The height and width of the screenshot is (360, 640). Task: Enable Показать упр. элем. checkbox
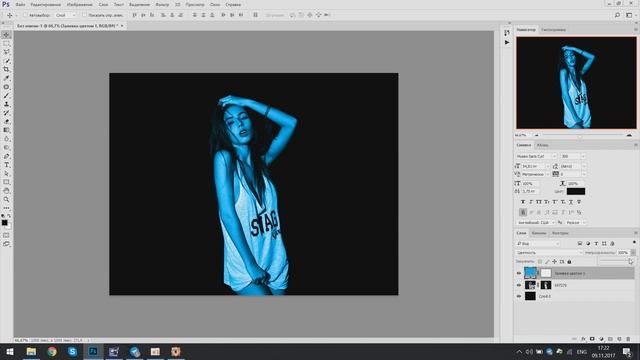coord(84,15)
